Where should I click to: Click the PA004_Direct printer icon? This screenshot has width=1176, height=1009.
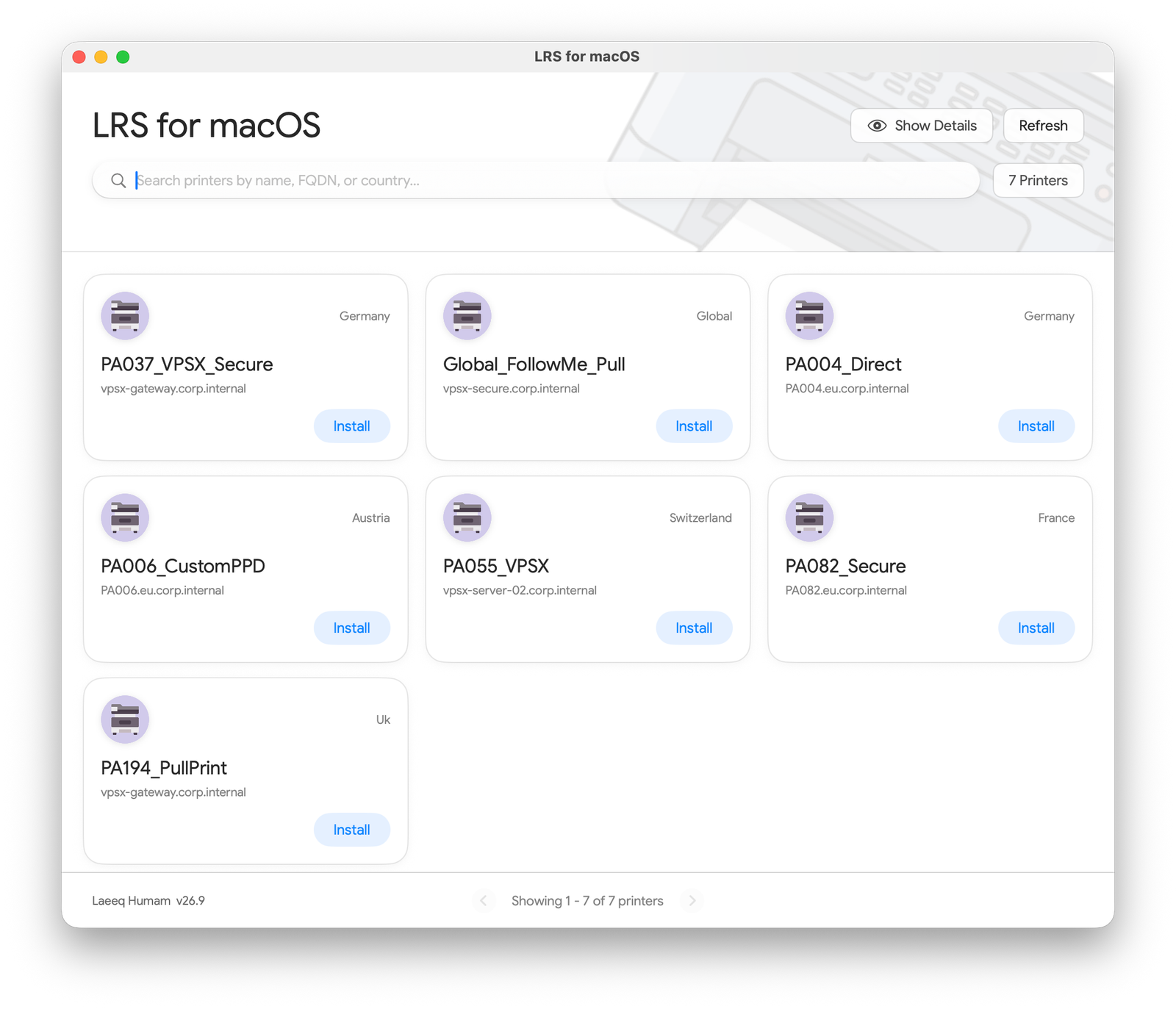point(809,316)
